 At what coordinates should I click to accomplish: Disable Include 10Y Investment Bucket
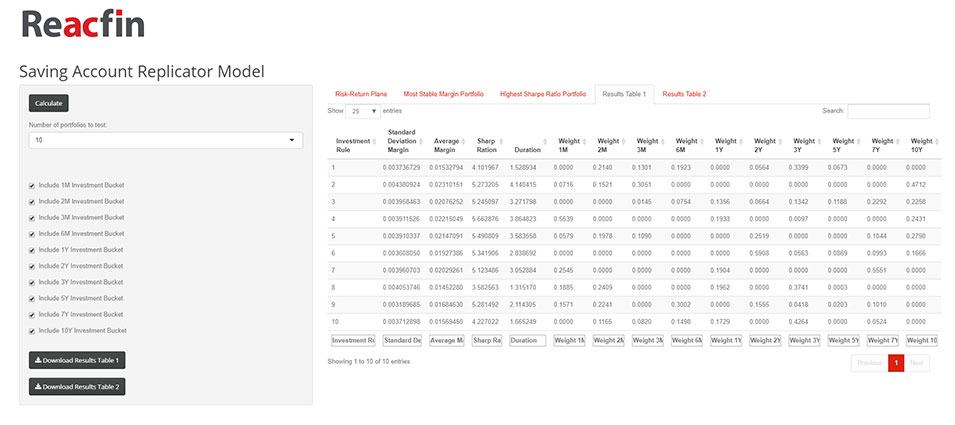tap(32, 330)
